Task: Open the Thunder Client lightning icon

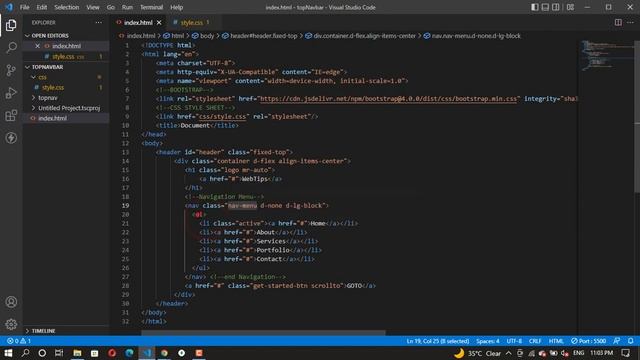Action: [x=11, y=138]
